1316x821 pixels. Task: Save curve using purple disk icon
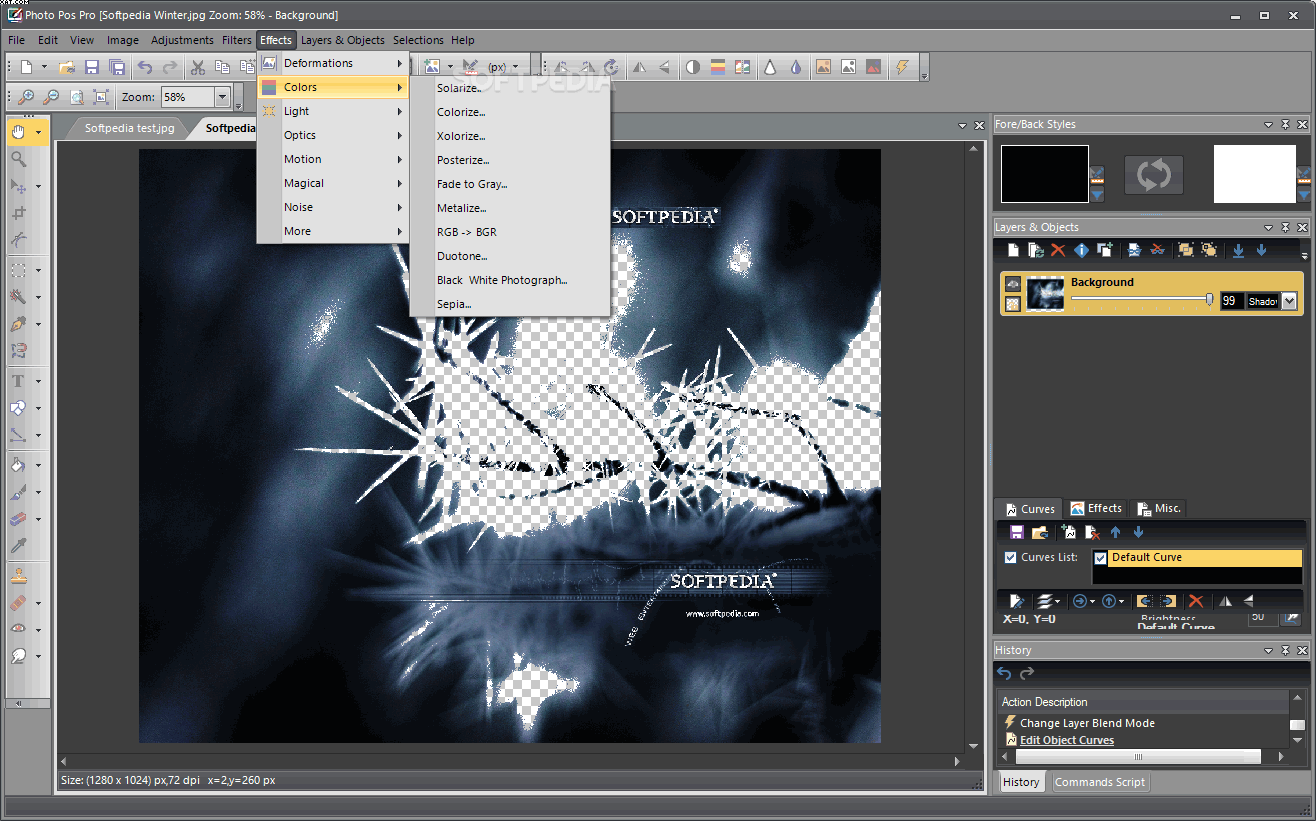[1017, 532]
